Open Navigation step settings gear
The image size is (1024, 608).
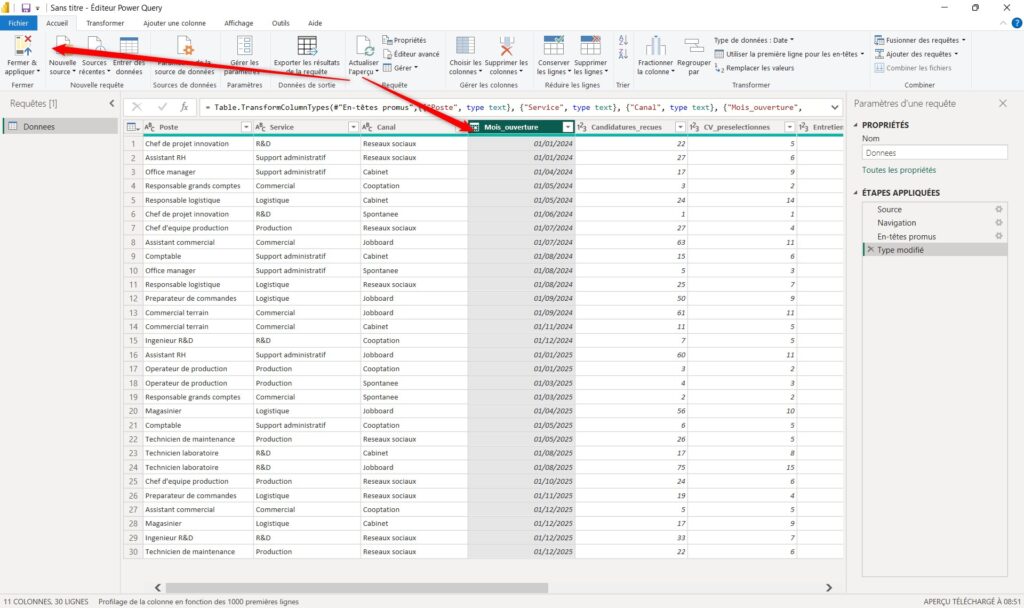coord(999,223)
